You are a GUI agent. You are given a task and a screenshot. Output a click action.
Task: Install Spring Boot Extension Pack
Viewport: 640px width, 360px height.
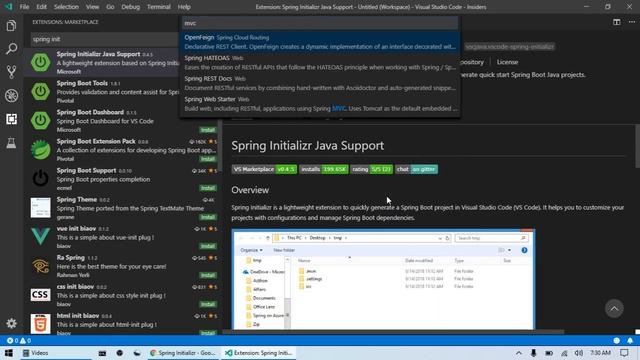click(208, 159)
